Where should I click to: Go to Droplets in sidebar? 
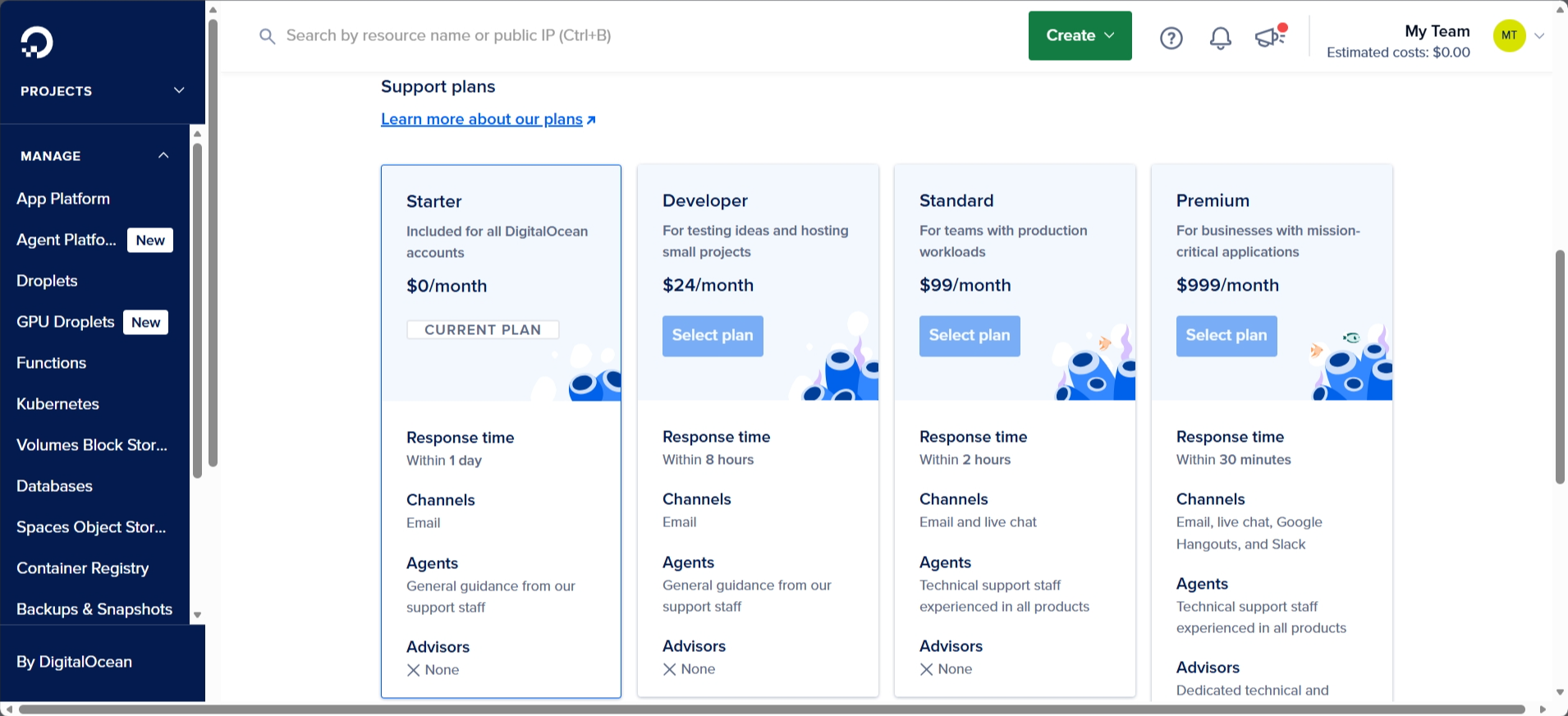click(47, 281)
